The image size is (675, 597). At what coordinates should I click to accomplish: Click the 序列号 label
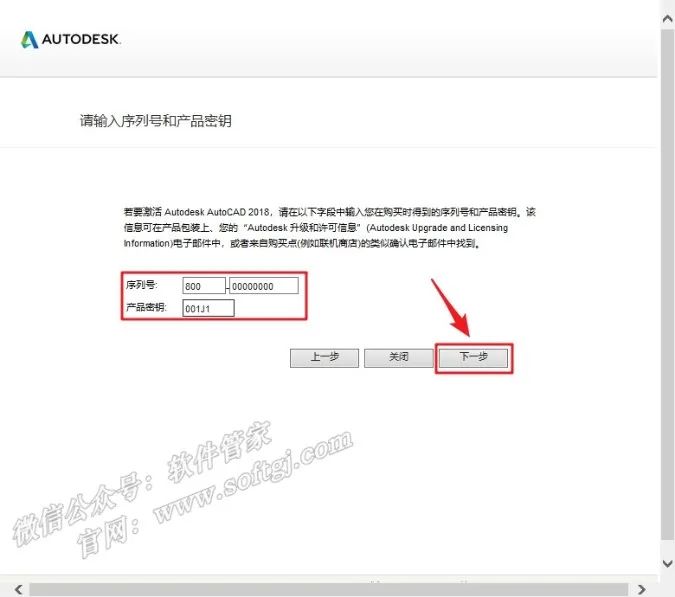click(x=141, y=286)
